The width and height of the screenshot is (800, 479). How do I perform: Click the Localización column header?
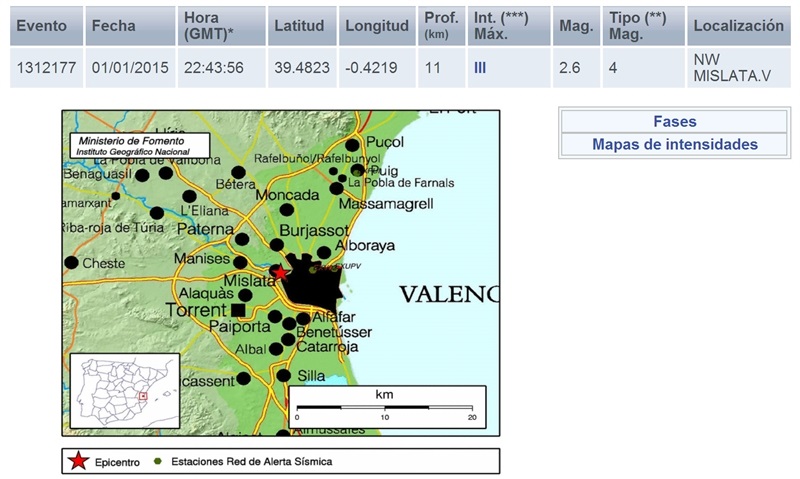738,25
